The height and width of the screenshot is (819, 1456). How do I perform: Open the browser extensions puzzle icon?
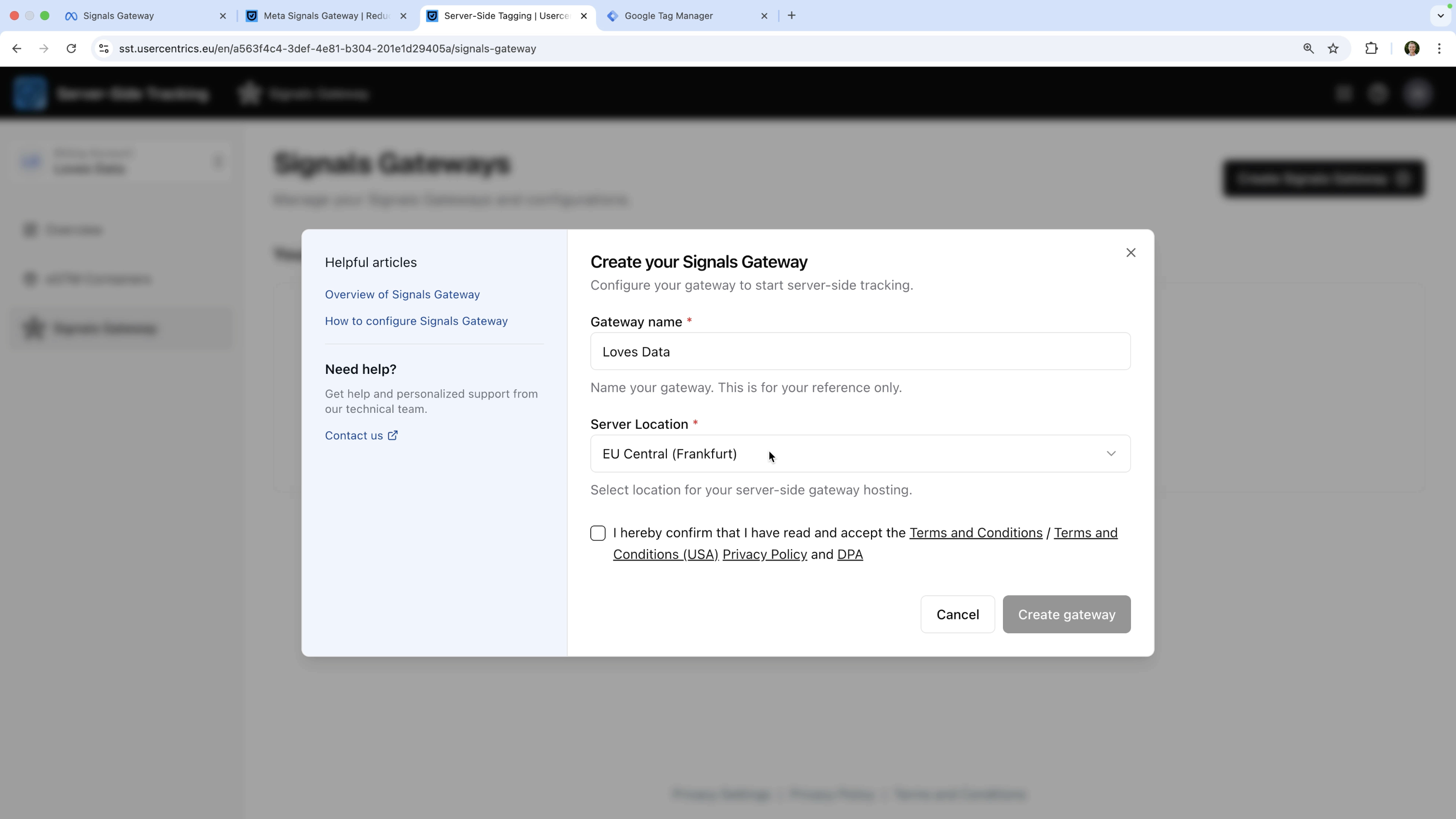pos(1371,49)
